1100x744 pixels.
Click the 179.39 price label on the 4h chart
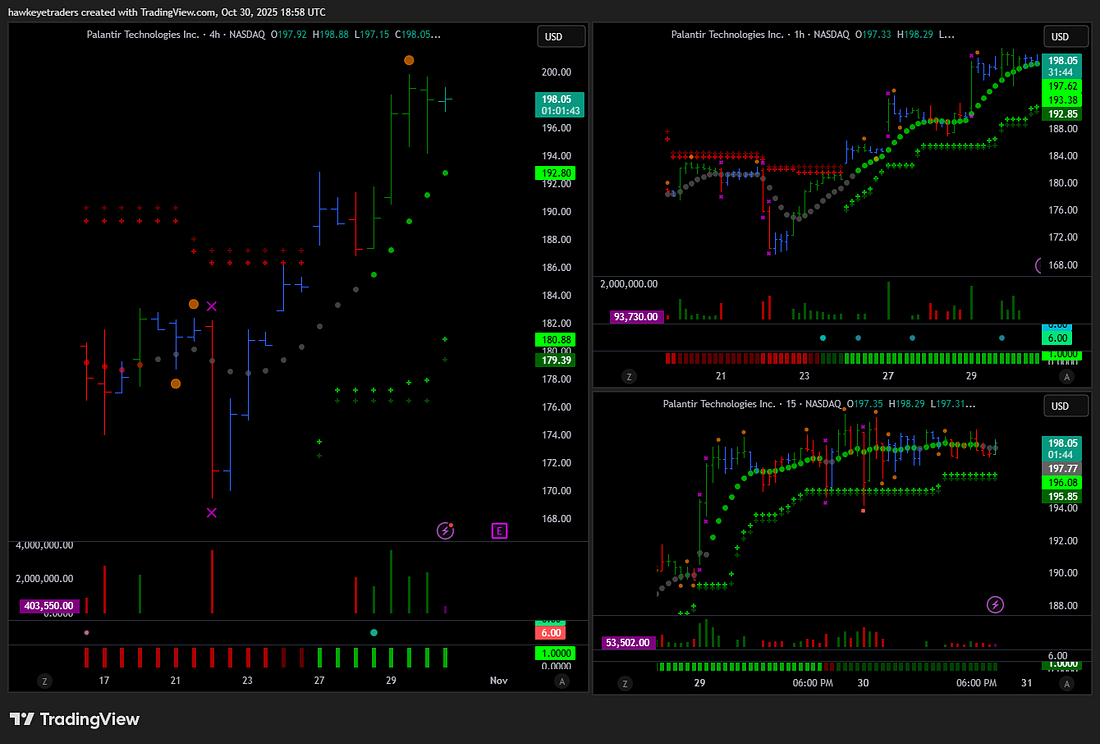point(556,360)
